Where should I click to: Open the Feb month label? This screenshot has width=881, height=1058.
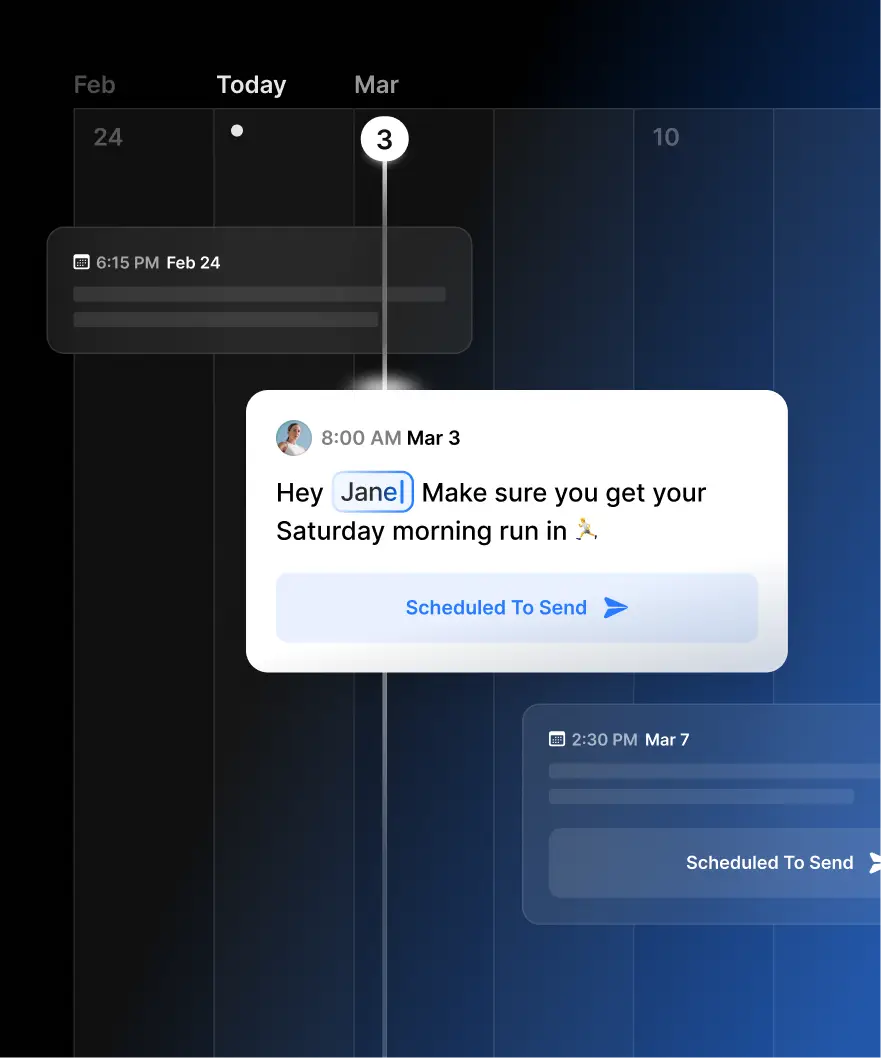[x=94, y=85]
